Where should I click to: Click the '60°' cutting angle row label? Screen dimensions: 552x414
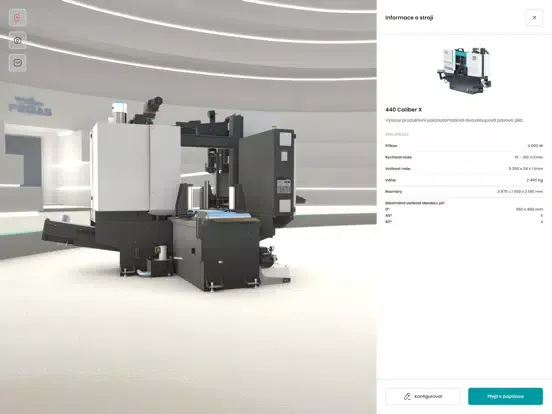click(x=388, y=222)
